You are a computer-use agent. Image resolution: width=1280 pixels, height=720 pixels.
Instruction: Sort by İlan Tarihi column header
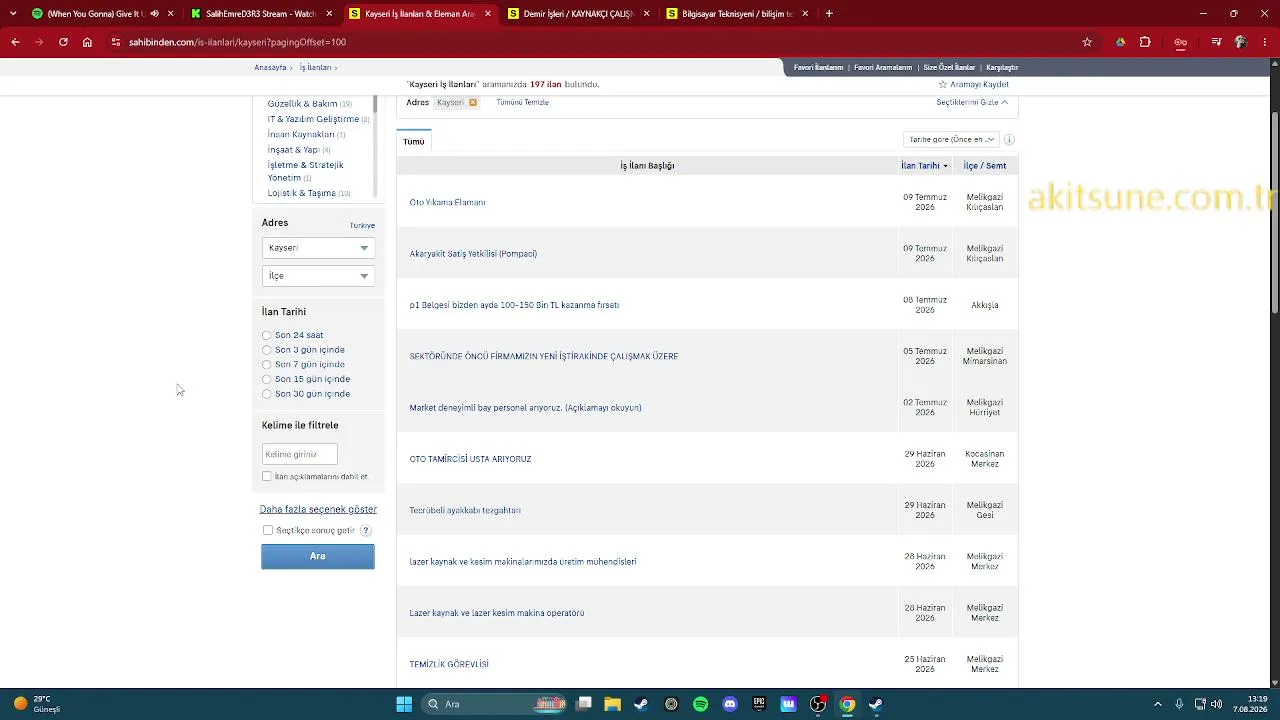(x=924, y=166)
